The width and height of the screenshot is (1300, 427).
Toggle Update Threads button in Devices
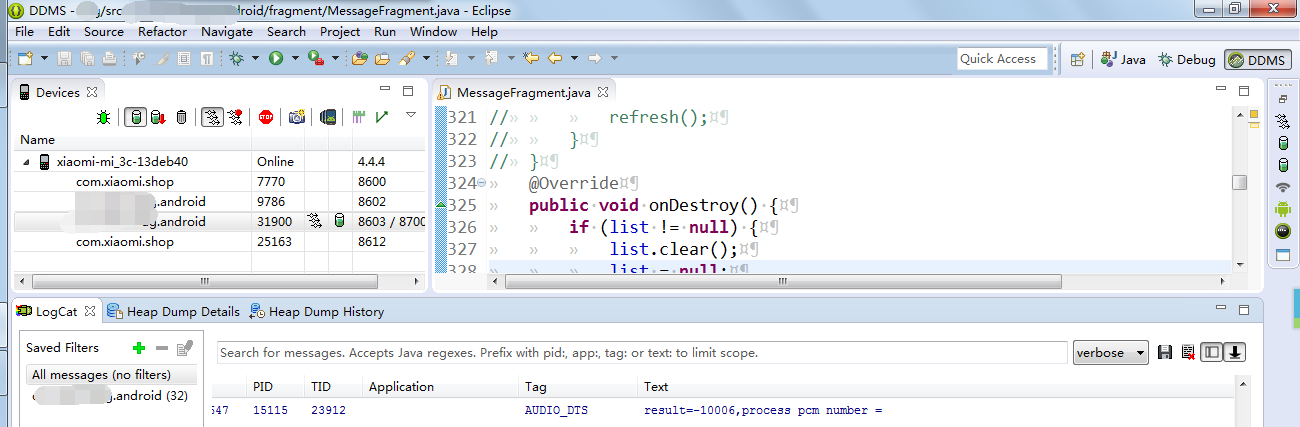pos(211,117)
